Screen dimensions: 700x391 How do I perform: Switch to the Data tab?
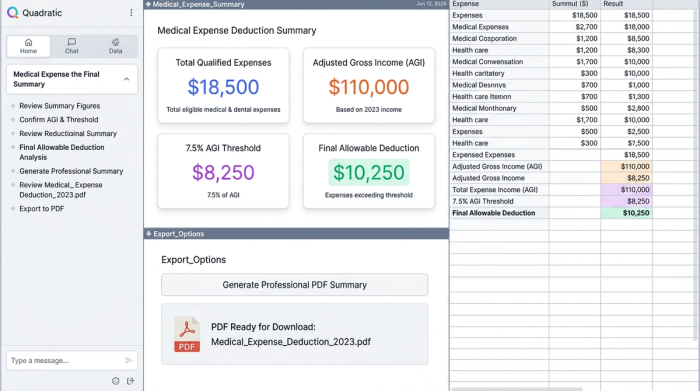(115, 46)
